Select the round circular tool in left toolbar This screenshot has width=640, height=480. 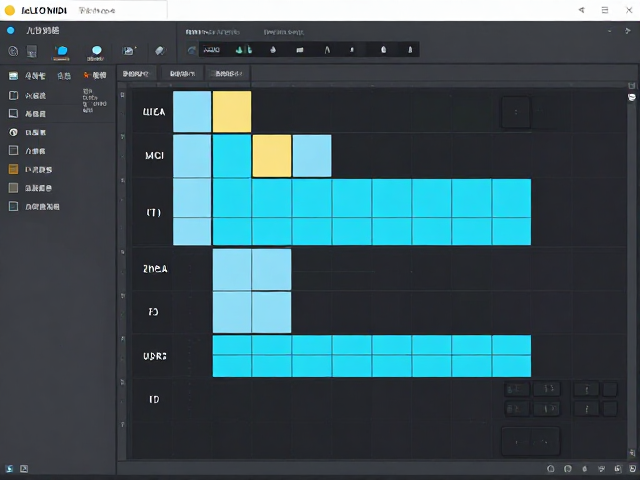pyautogui.click(x=13, y=51)
